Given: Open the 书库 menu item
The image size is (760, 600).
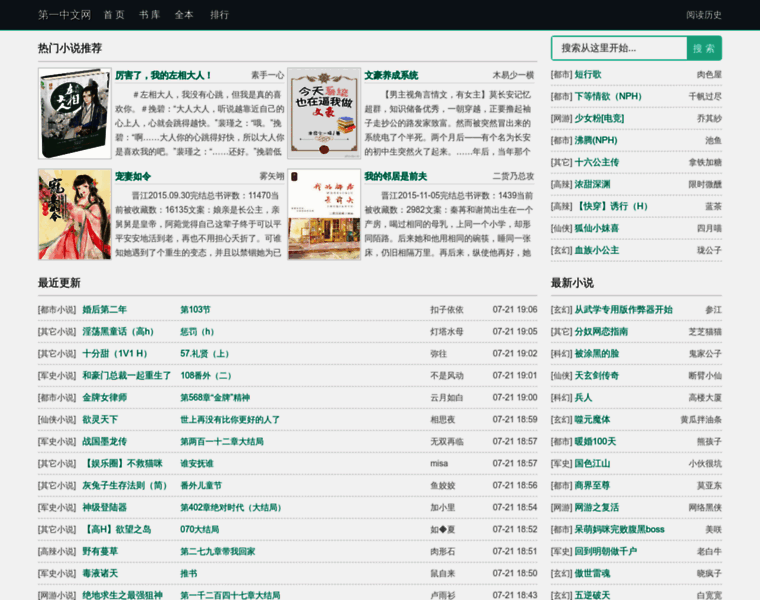Looking at the screenshot, I should tap(150, 15).
